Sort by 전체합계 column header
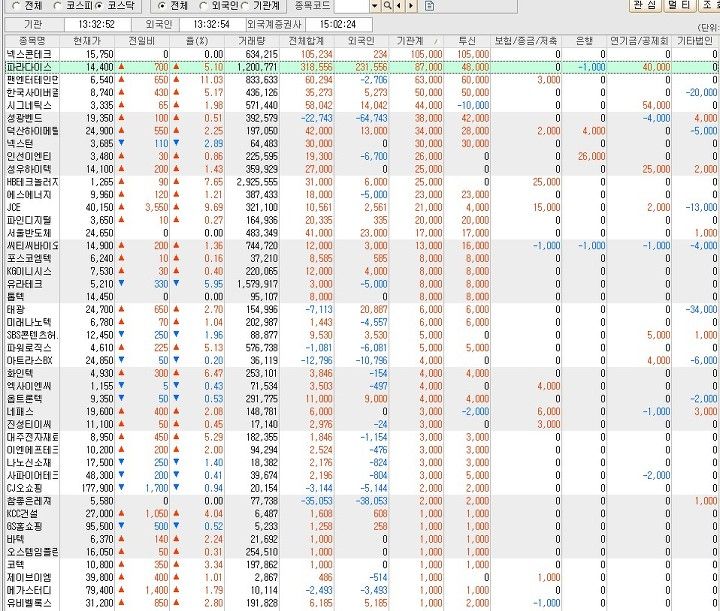Viewport: 720px width, 611px height. [306, 41]
